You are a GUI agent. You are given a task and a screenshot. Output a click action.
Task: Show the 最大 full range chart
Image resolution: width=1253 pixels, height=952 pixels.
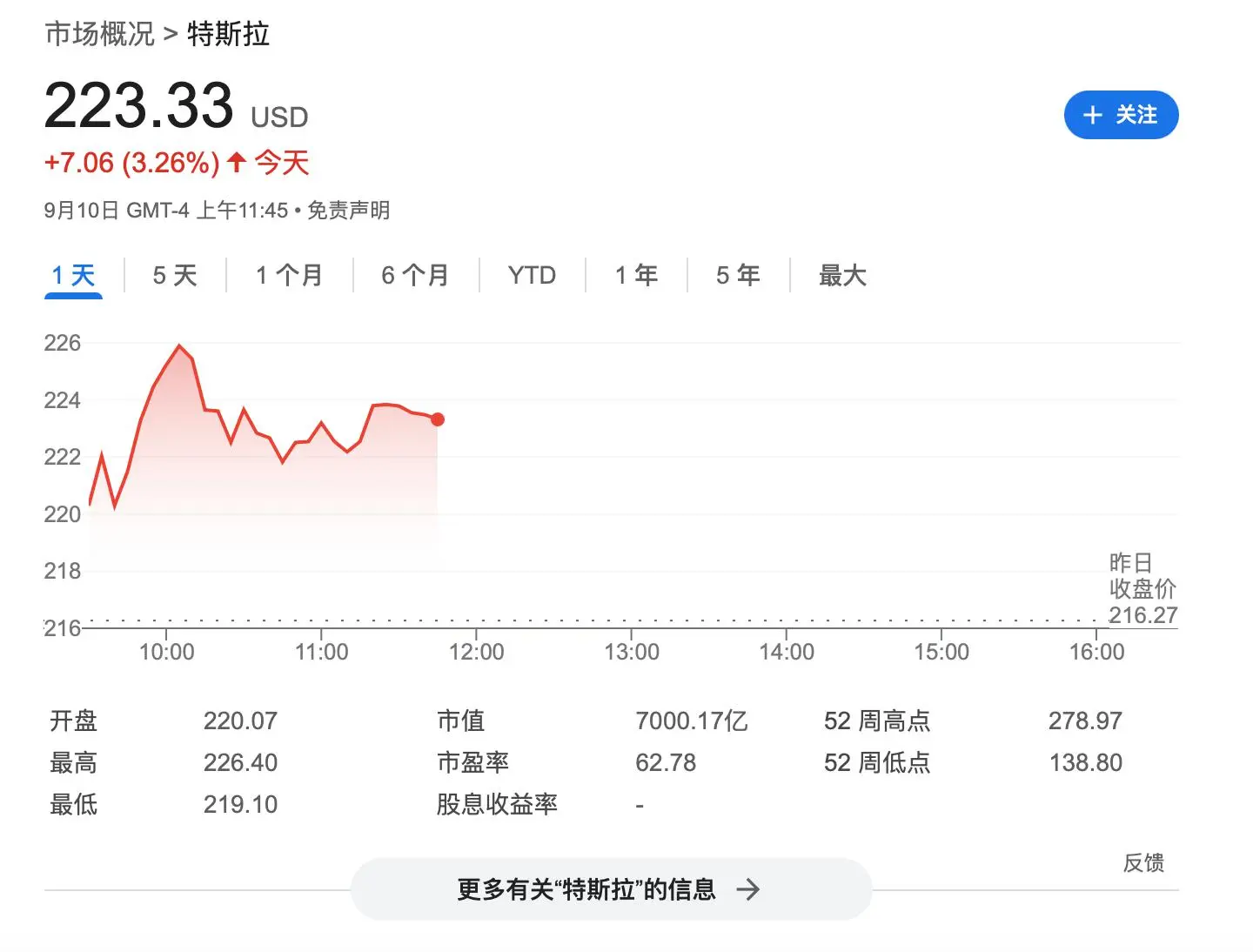(842, 276)
